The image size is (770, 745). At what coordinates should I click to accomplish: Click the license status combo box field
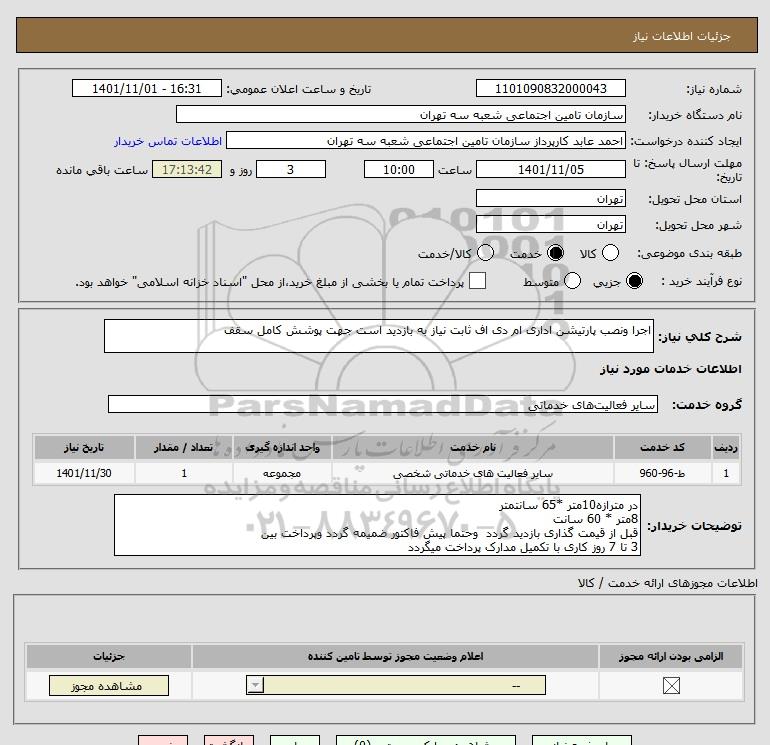click(396, 685)
